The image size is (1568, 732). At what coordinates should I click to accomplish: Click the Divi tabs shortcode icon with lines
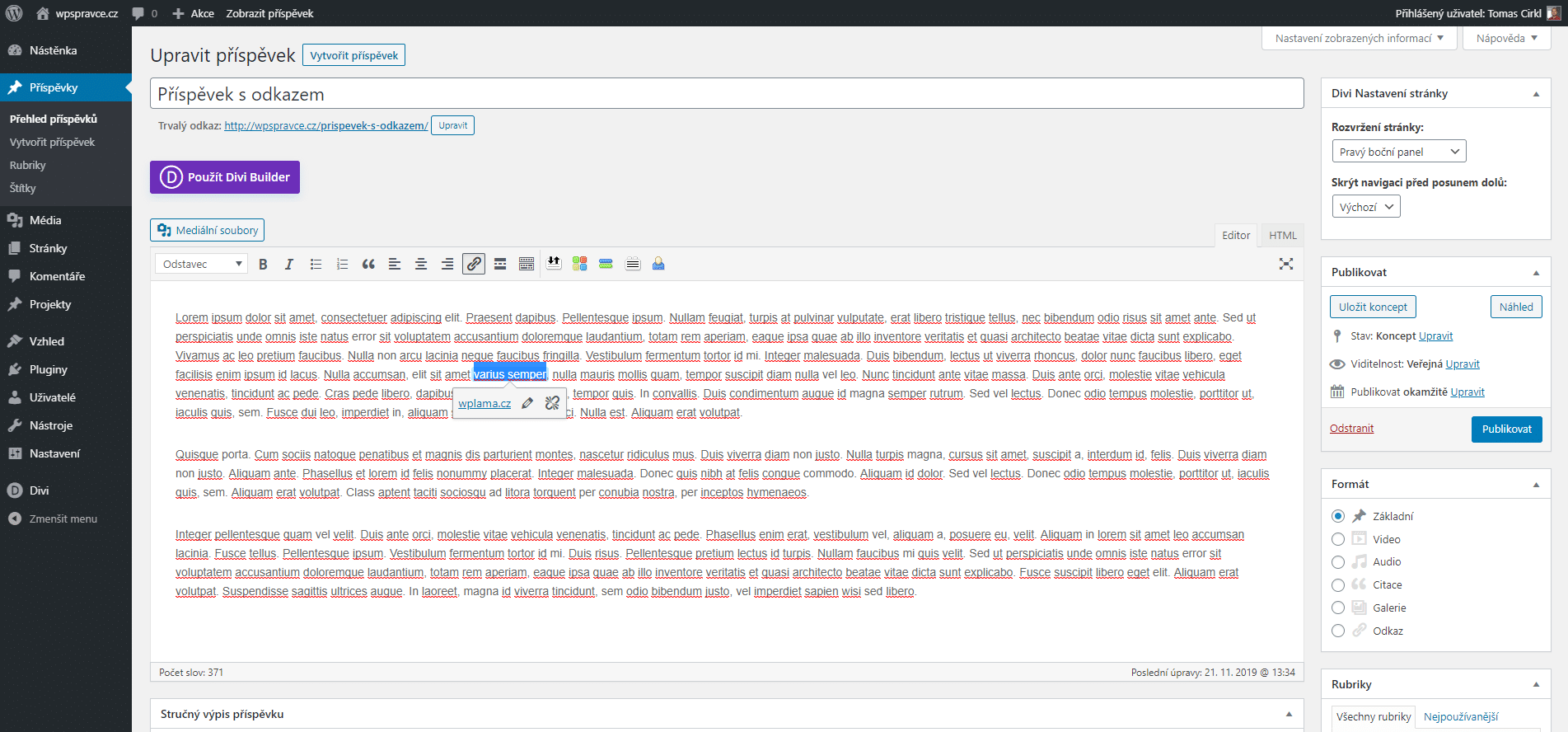click(633, 264)
